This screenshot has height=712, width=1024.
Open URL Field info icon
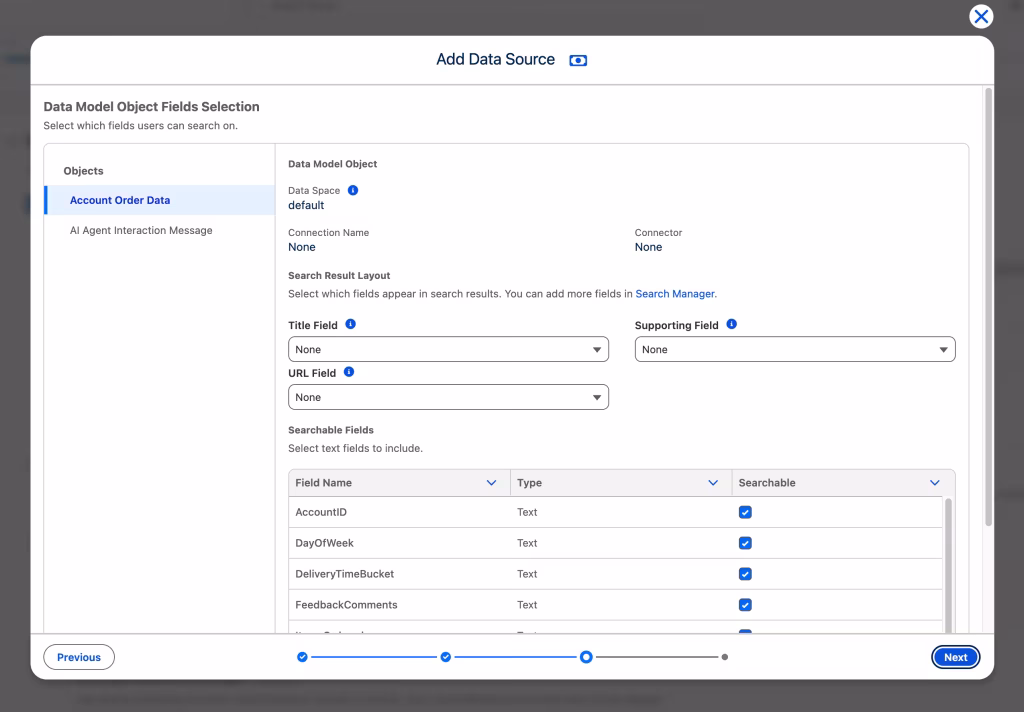(x=349, y=372)
